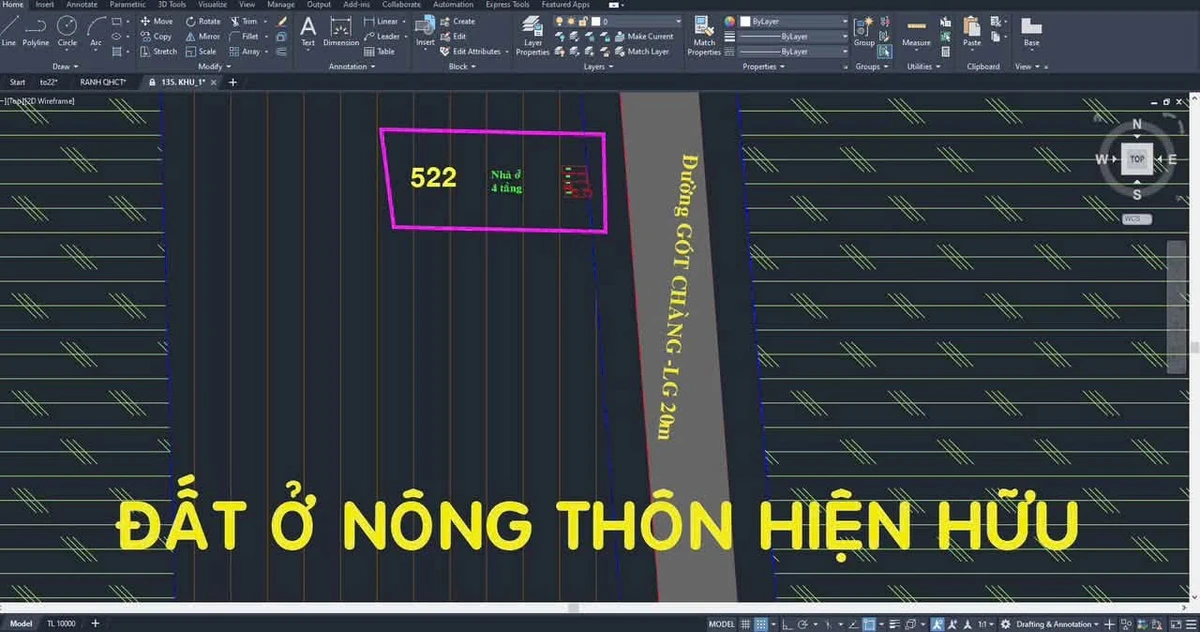
Task: Activate the Scale command
Action: pos(201,51)
